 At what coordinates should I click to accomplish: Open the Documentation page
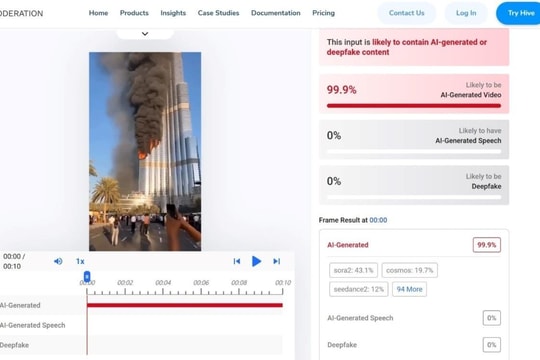(276, 13)
